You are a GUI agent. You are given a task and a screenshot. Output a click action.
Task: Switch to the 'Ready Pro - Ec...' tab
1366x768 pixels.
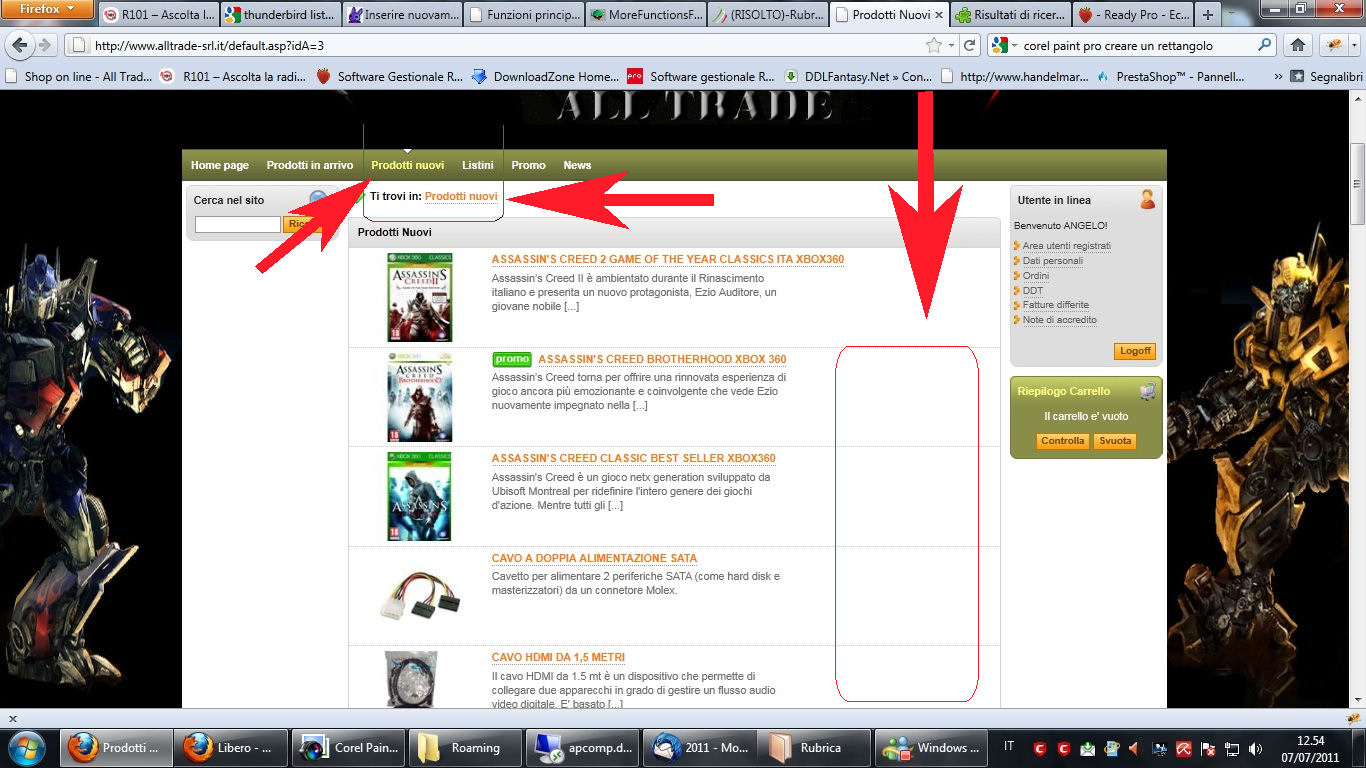(1134, 15)
